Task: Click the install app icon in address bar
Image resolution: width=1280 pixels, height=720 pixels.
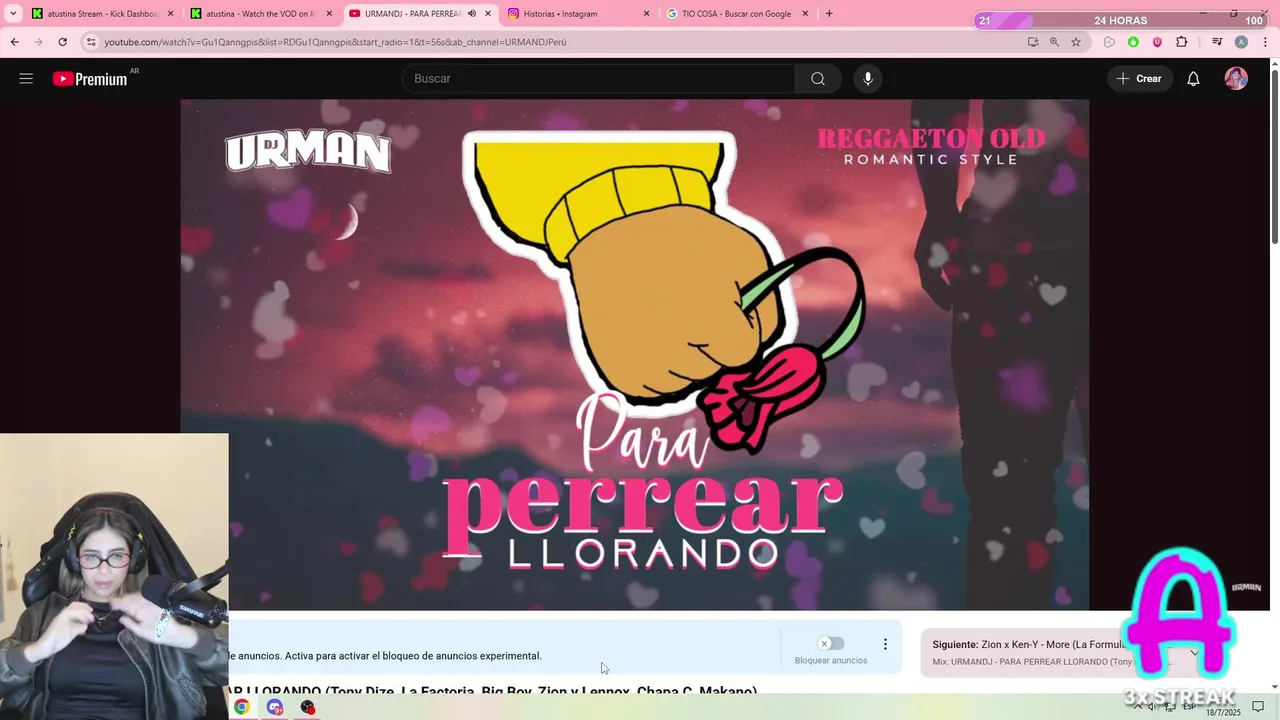Action: point(1033,42)
